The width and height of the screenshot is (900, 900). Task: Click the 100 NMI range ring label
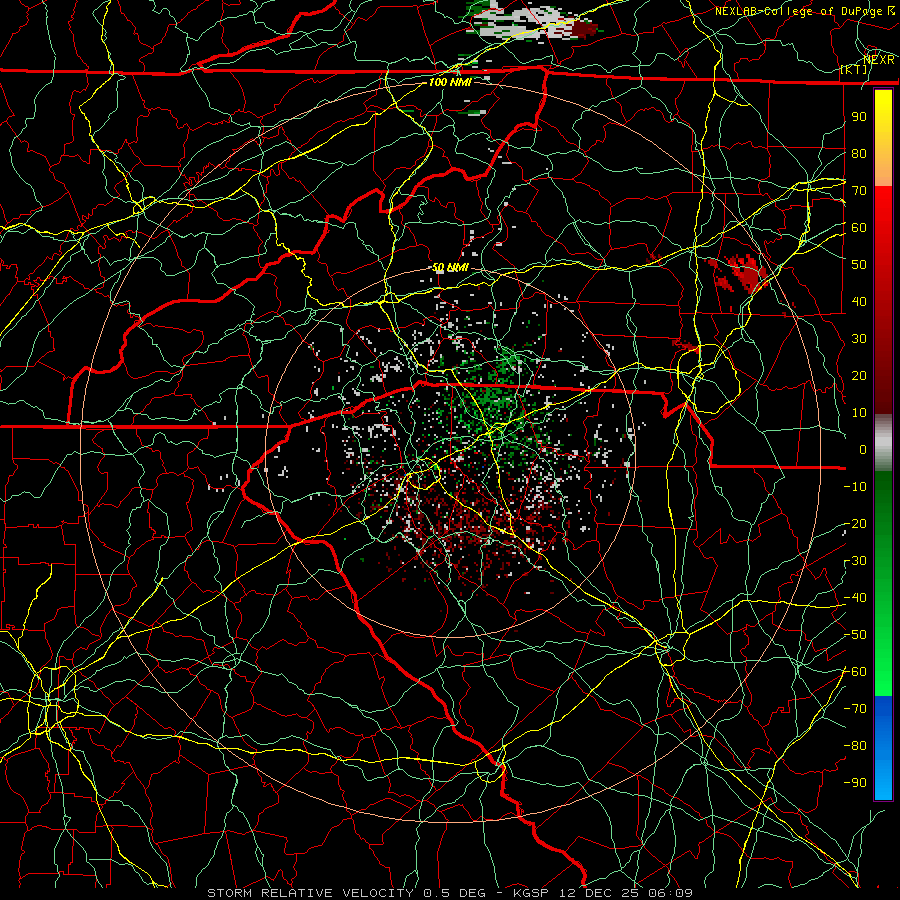pos(450,82)
